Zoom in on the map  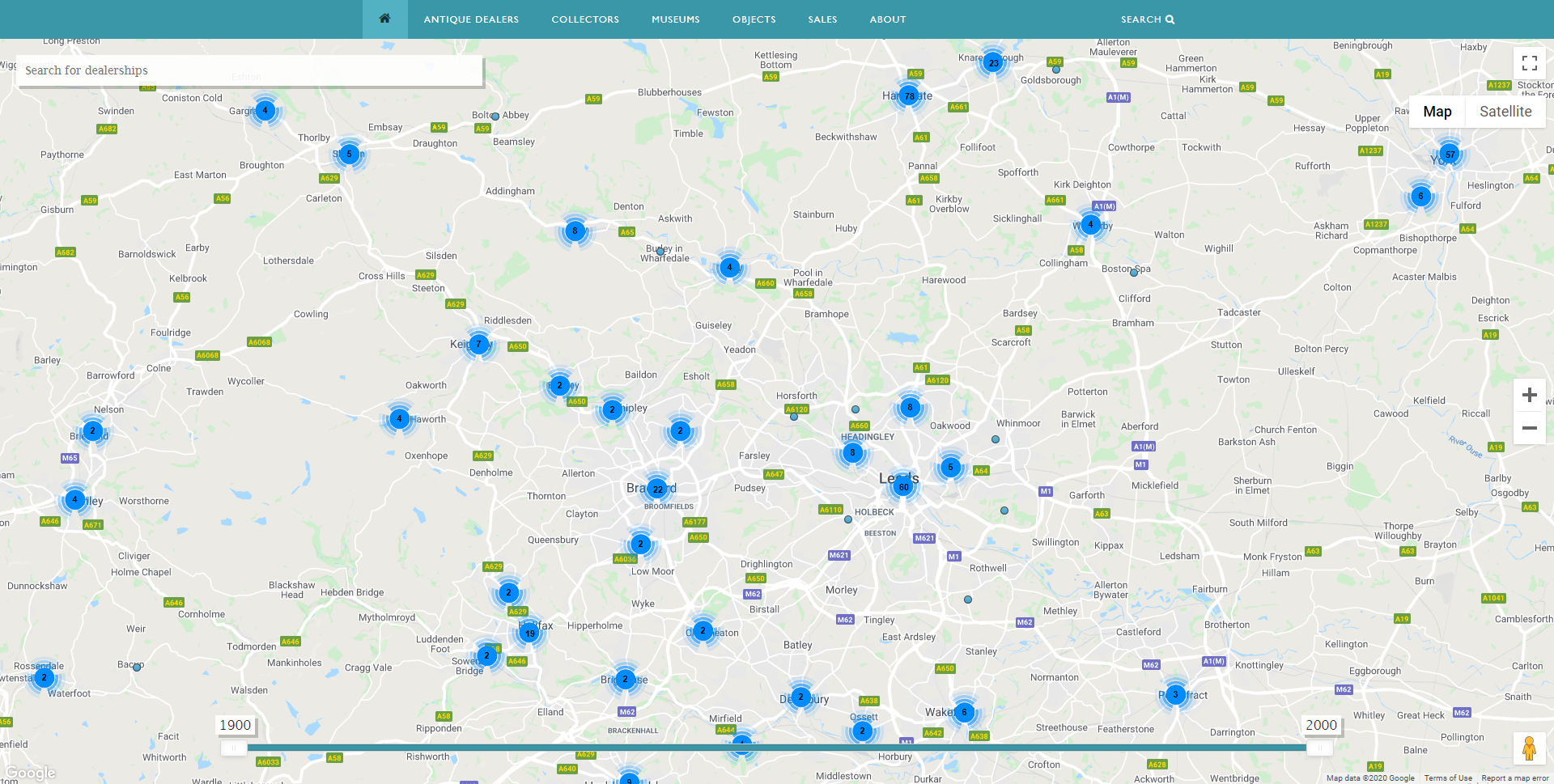click(1529, 395)
